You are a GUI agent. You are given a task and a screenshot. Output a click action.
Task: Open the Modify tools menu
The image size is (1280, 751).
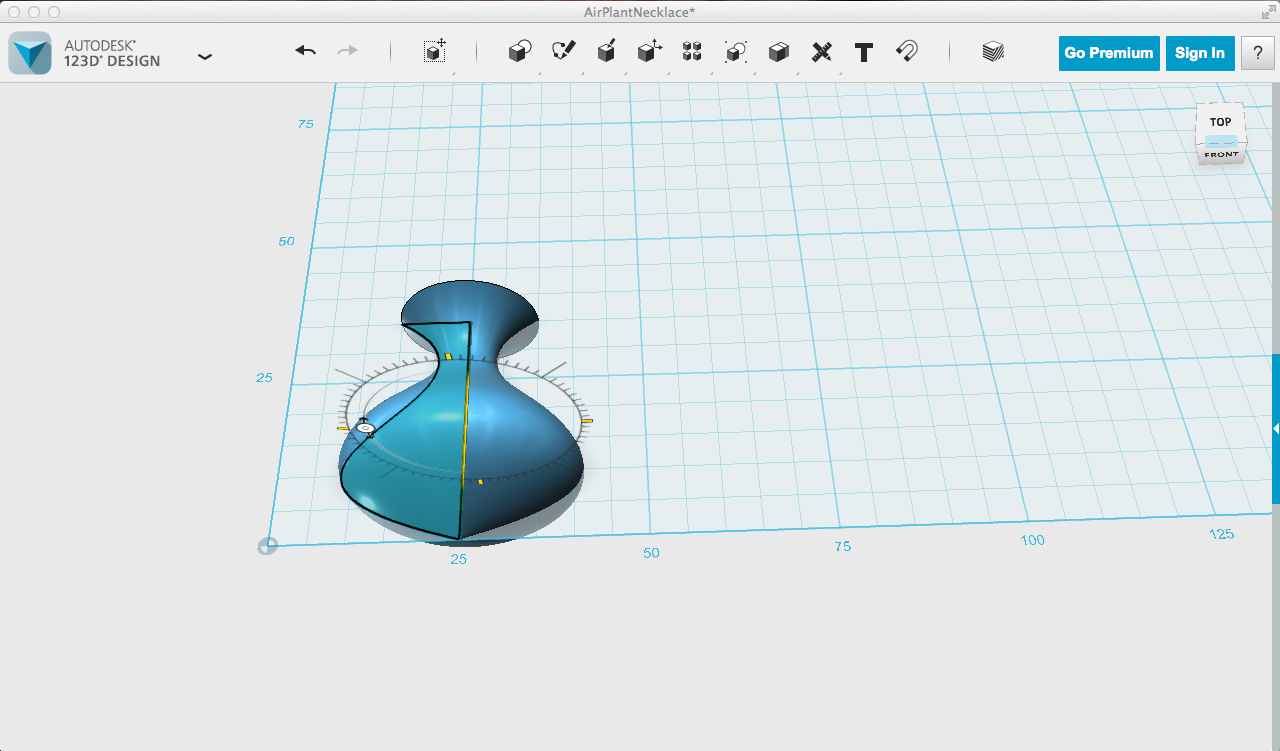pyautogui.click(x=650, y=52)
